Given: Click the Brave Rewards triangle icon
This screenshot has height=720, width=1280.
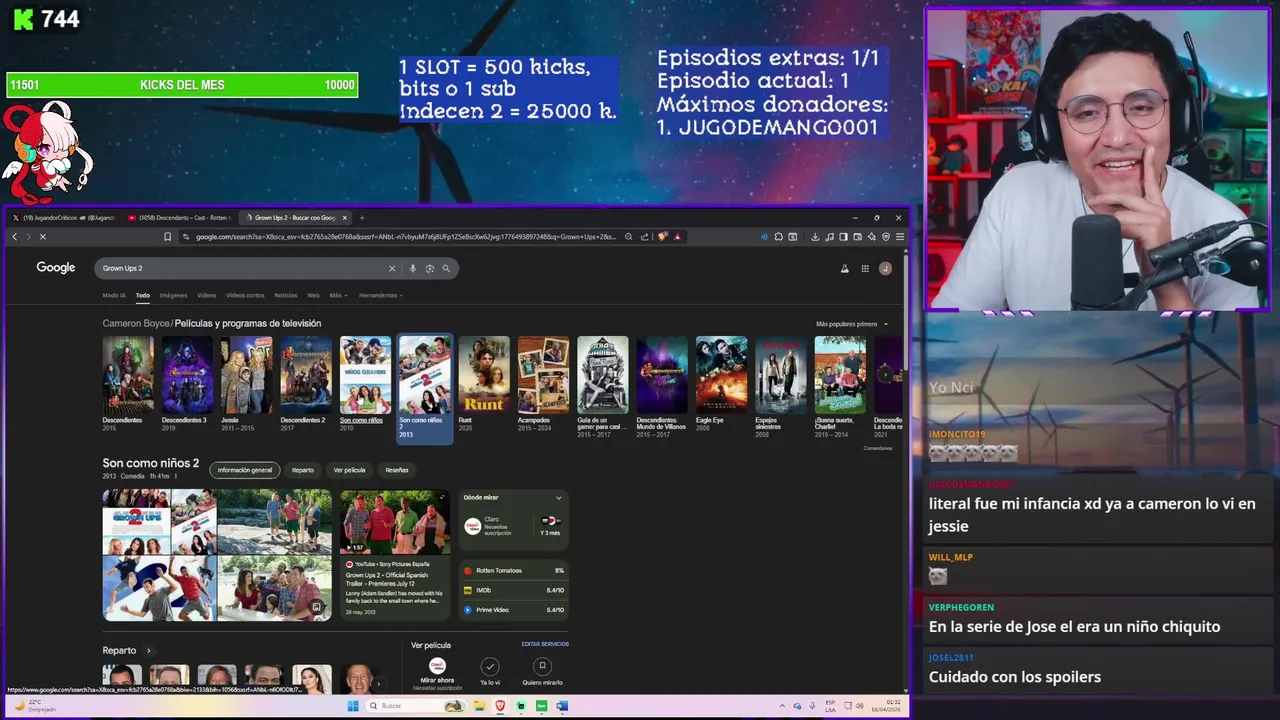Looking at the screenshot, I should pyautogui.click(x=677, y=237).
